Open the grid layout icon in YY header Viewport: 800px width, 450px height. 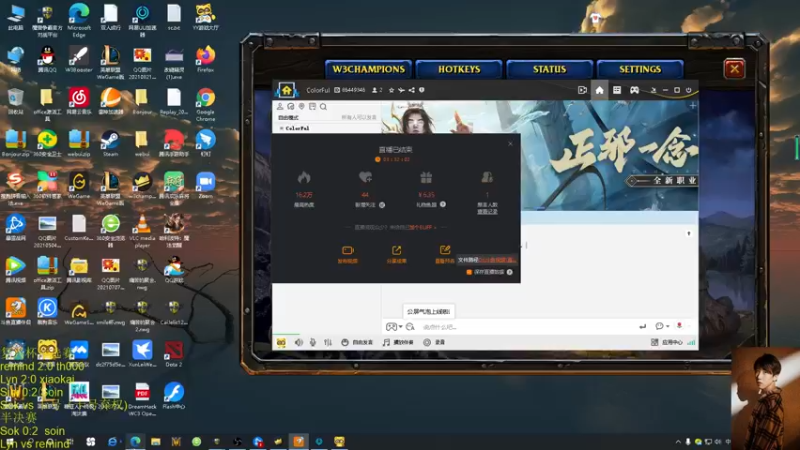click(617, 90)
